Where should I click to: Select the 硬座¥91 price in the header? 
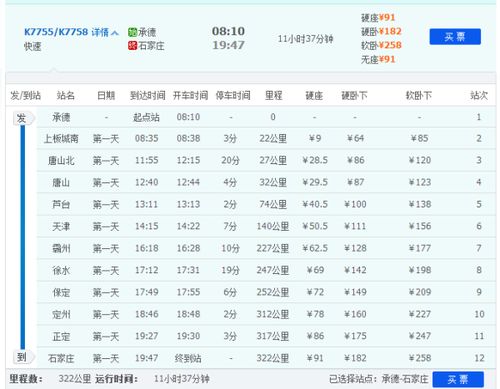[x=378, y=17]
